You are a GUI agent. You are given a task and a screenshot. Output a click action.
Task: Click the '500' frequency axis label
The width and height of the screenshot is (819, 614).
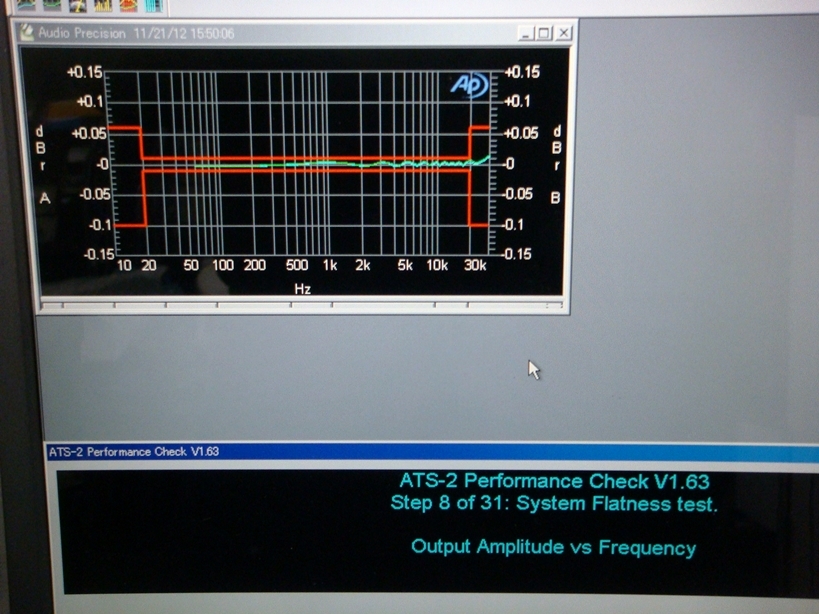[x=297, y=265]
